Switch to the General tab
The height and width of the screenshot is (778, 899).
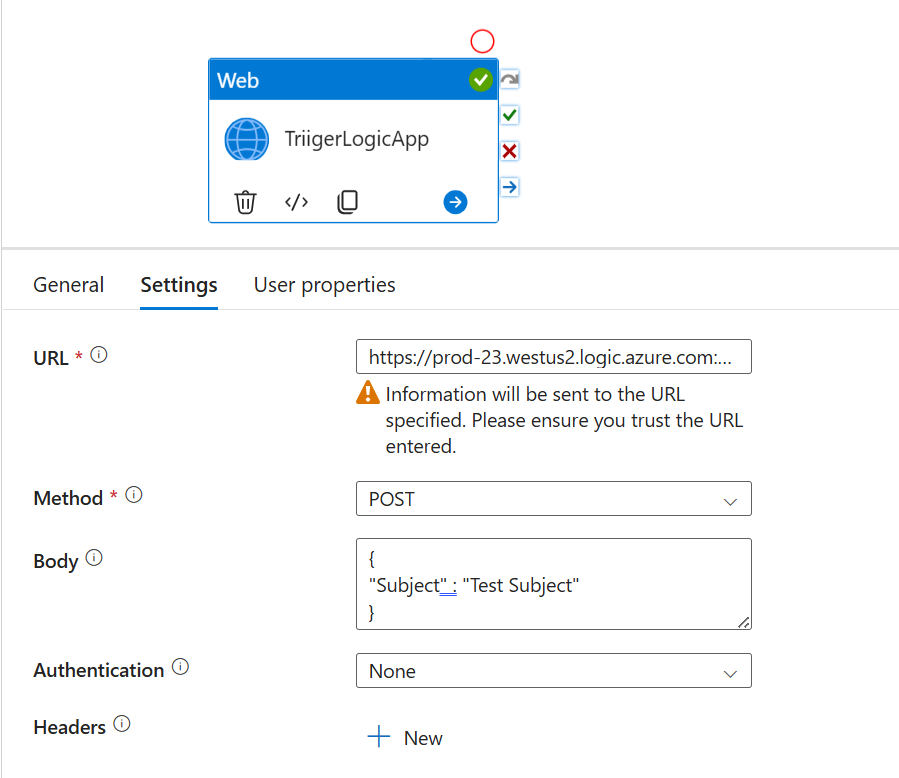click(x=68, y=285)
